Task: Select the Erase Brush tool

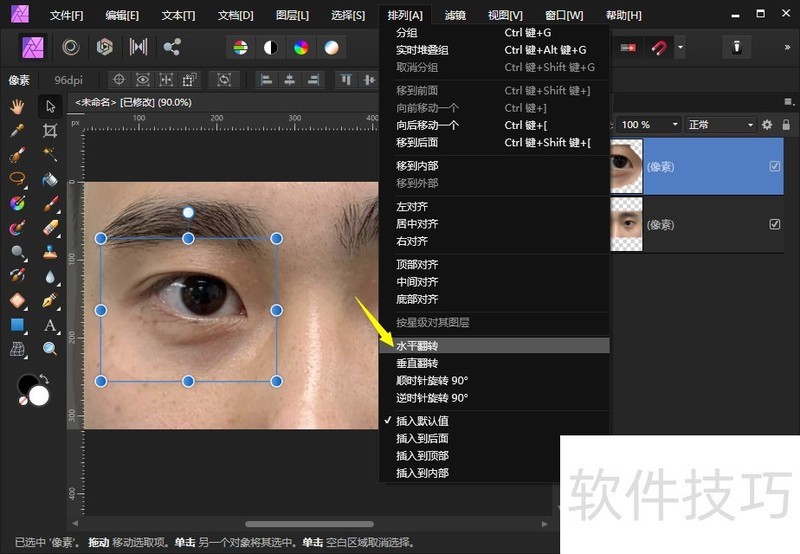Action: pyautogui.click(x=50, y=228)
